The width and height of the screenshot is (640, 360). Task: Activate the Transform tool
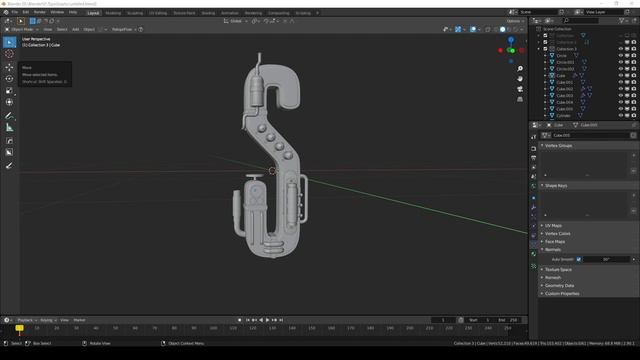(9, 102)
